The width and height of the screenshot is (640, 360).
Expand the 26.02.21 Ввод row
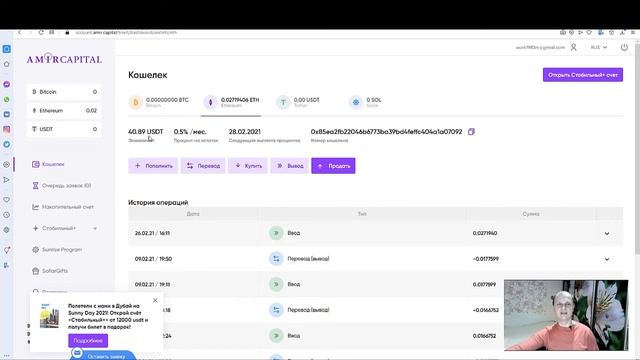click(x=607, y=233)
